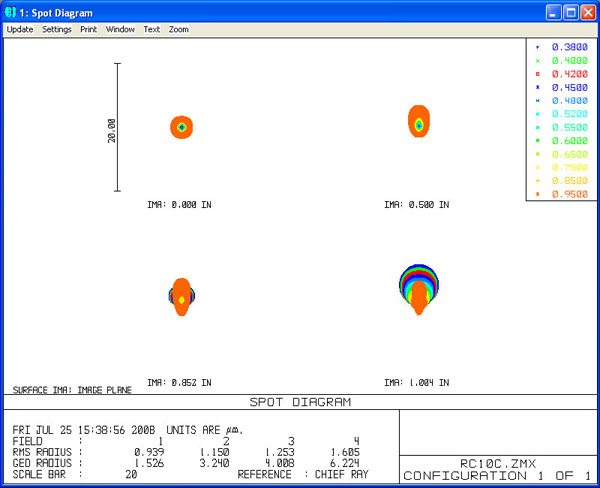Click the GEO radius value 4.008
This screenshot has width=600, height=488.
click(x=279, y=464)
